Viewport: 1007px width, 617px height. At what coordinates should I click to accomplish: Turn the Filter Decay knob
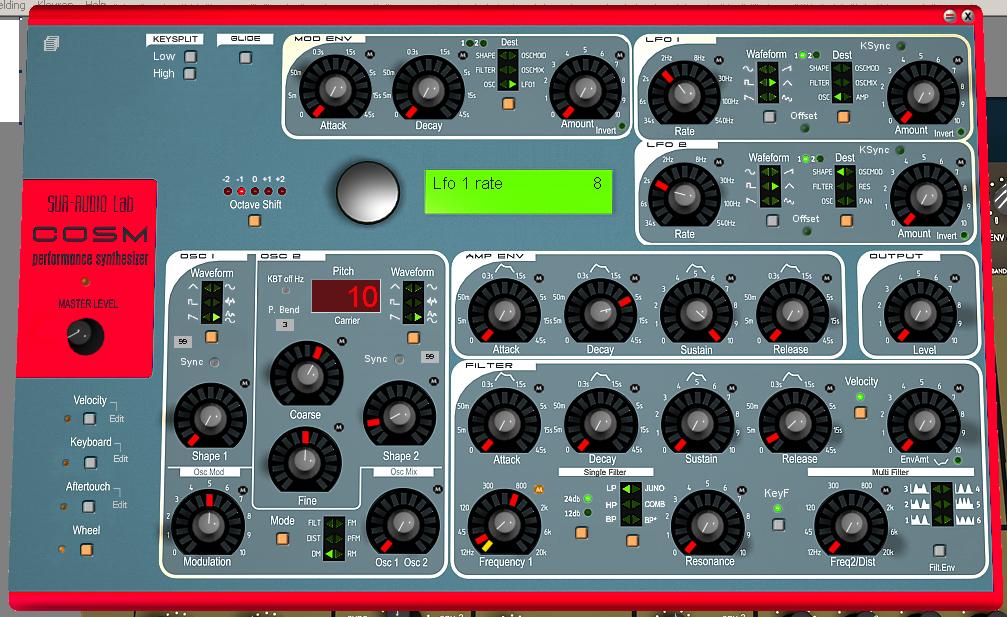pyautogui.click(x=600, y=422)
